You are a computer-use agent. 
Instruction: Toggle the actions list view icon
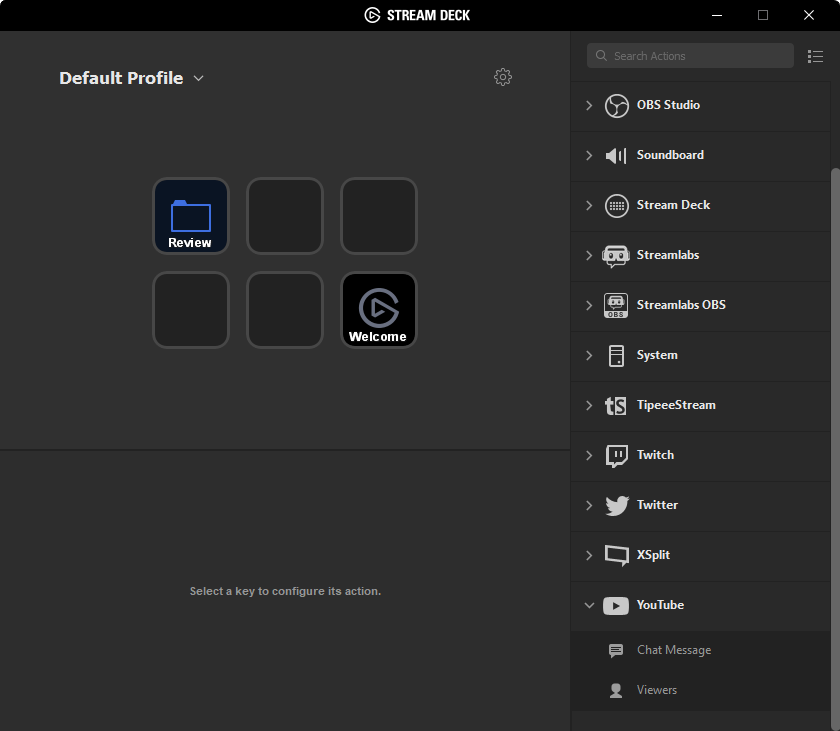[x=815, y=56]
